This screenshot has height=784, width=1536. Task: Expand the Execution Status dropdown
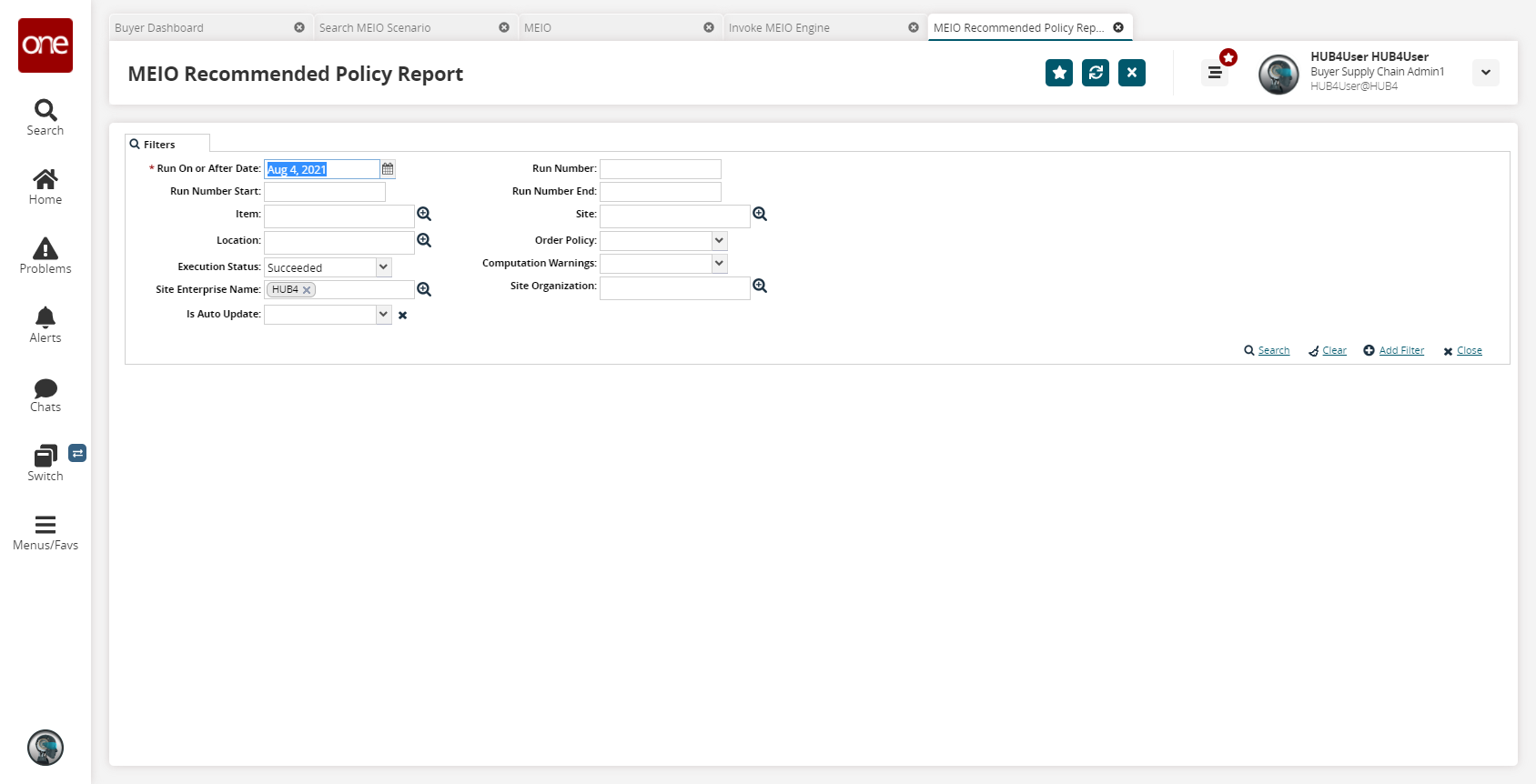383,267
